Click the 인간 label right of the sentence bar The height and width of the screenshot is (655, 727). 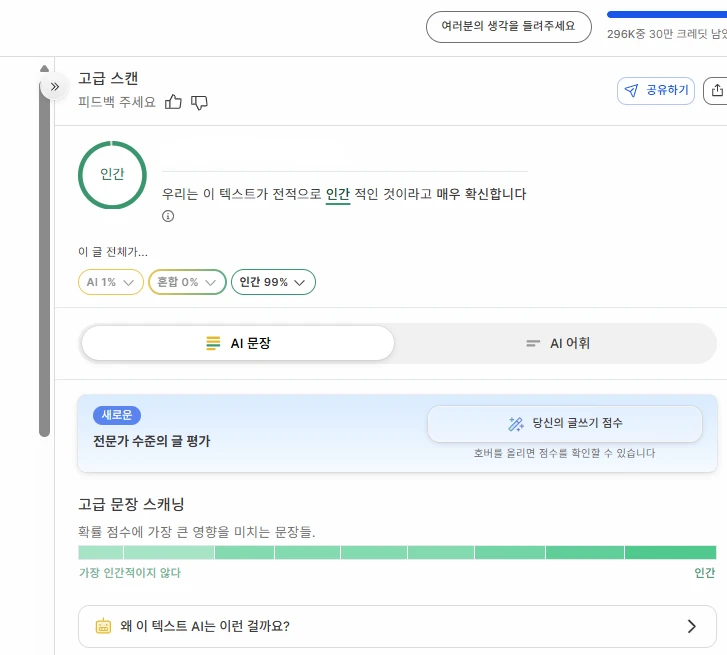click(705, 572)
